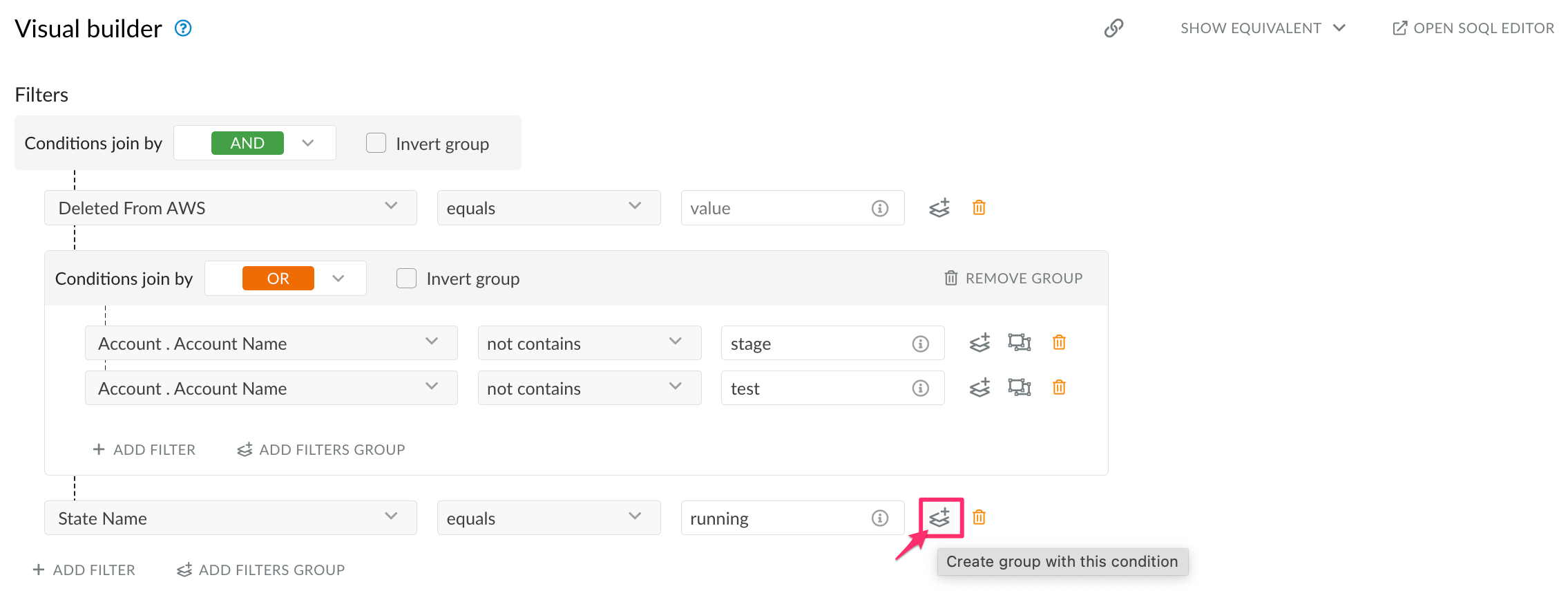Delete the Deleted From AWS filter
Image resolution: width=1568 pixels, height=591 pixels.
click(x=979, y=207)
